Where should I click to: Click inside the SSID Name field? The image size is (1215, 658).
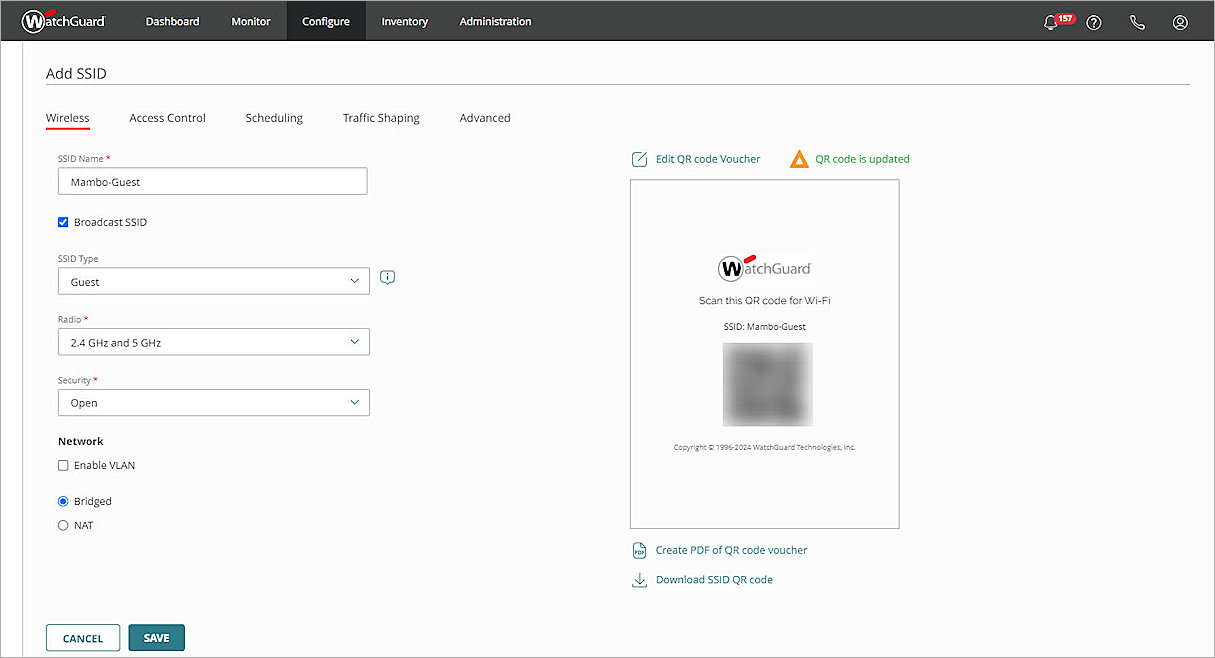[212, 181]
